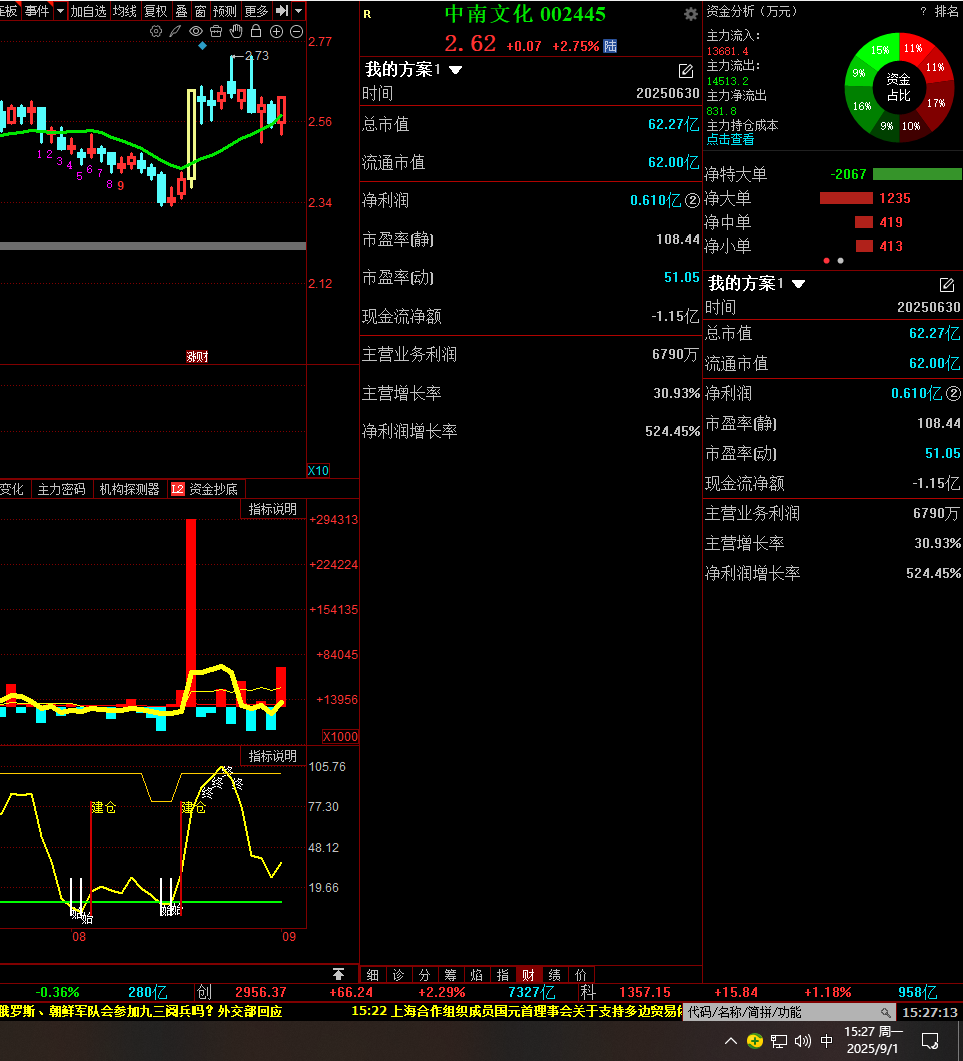This screenshot has height=1061, width=963.
Task: Open upper 指标说明 for fund flow
Action: click(x=273, y=509)
